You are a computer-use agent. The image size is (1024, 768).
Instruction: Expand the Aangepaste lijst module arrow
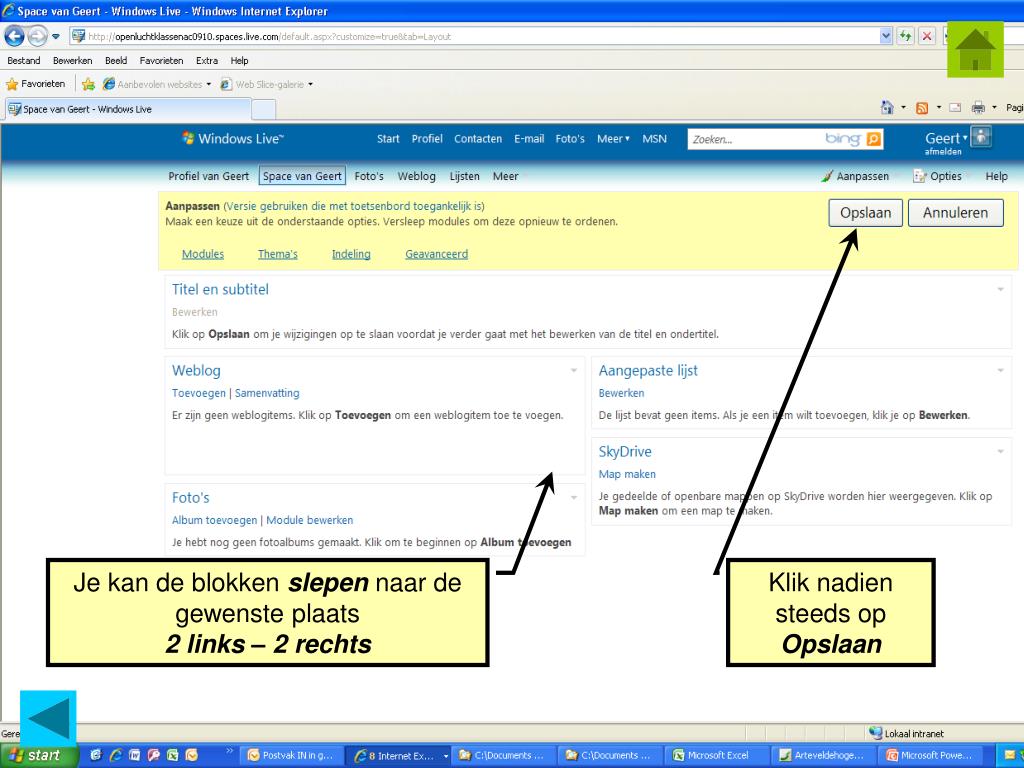[x=1000, y=370]
